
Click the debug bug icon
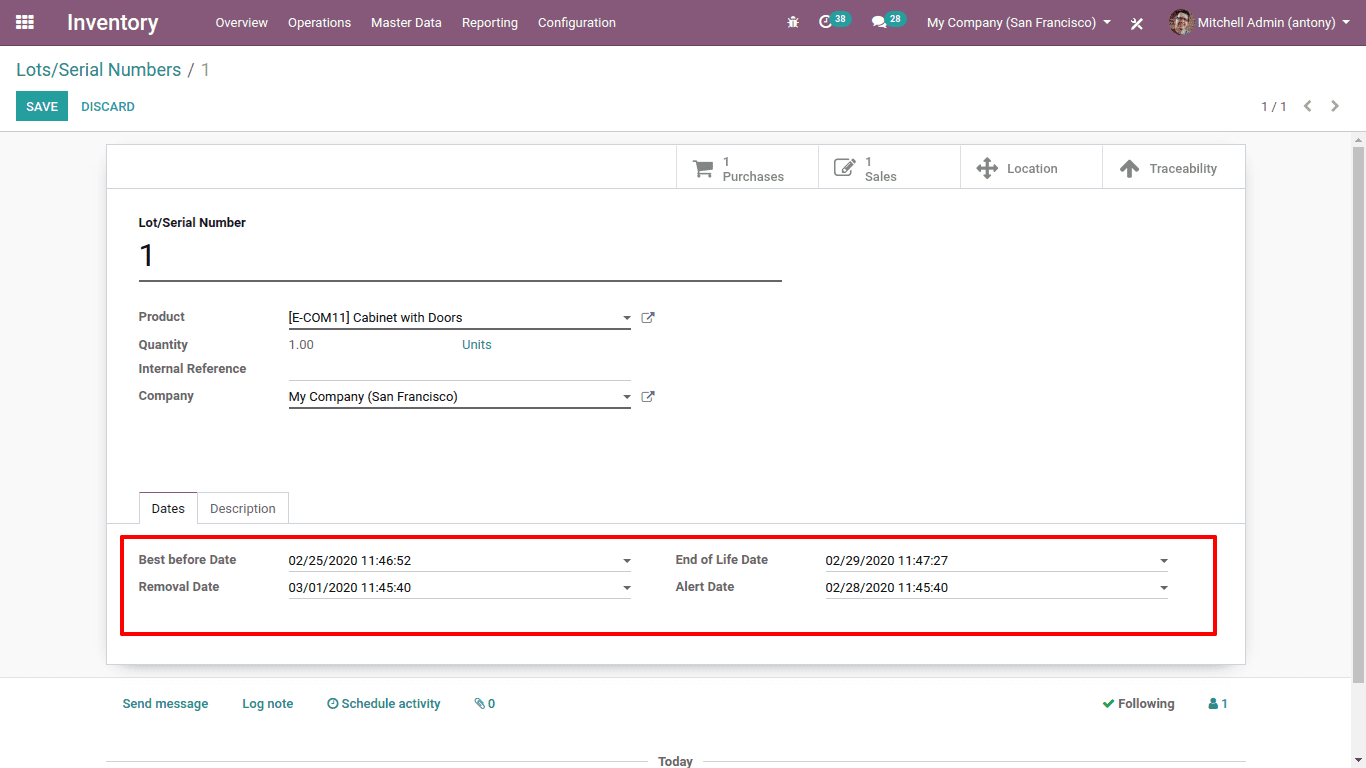click(x=793, y=22)
